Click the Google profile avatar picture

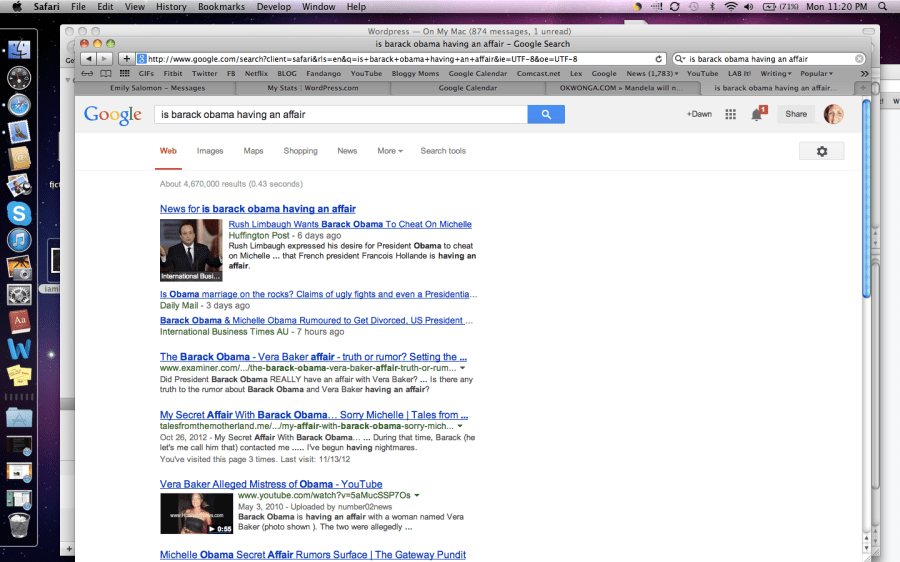pyautogui.click(x=833, y=114)
